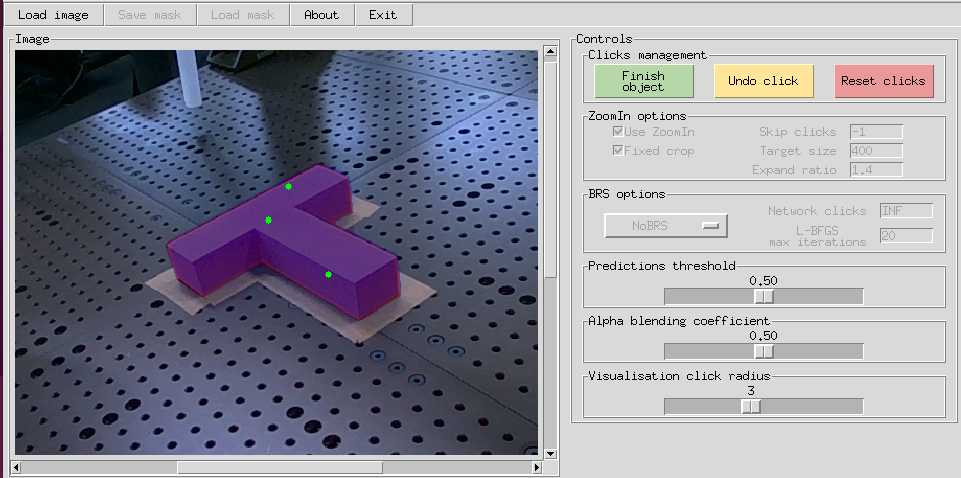Click the Target size input field
Screen dimensions: 961x478
click(x=876, y=150)
